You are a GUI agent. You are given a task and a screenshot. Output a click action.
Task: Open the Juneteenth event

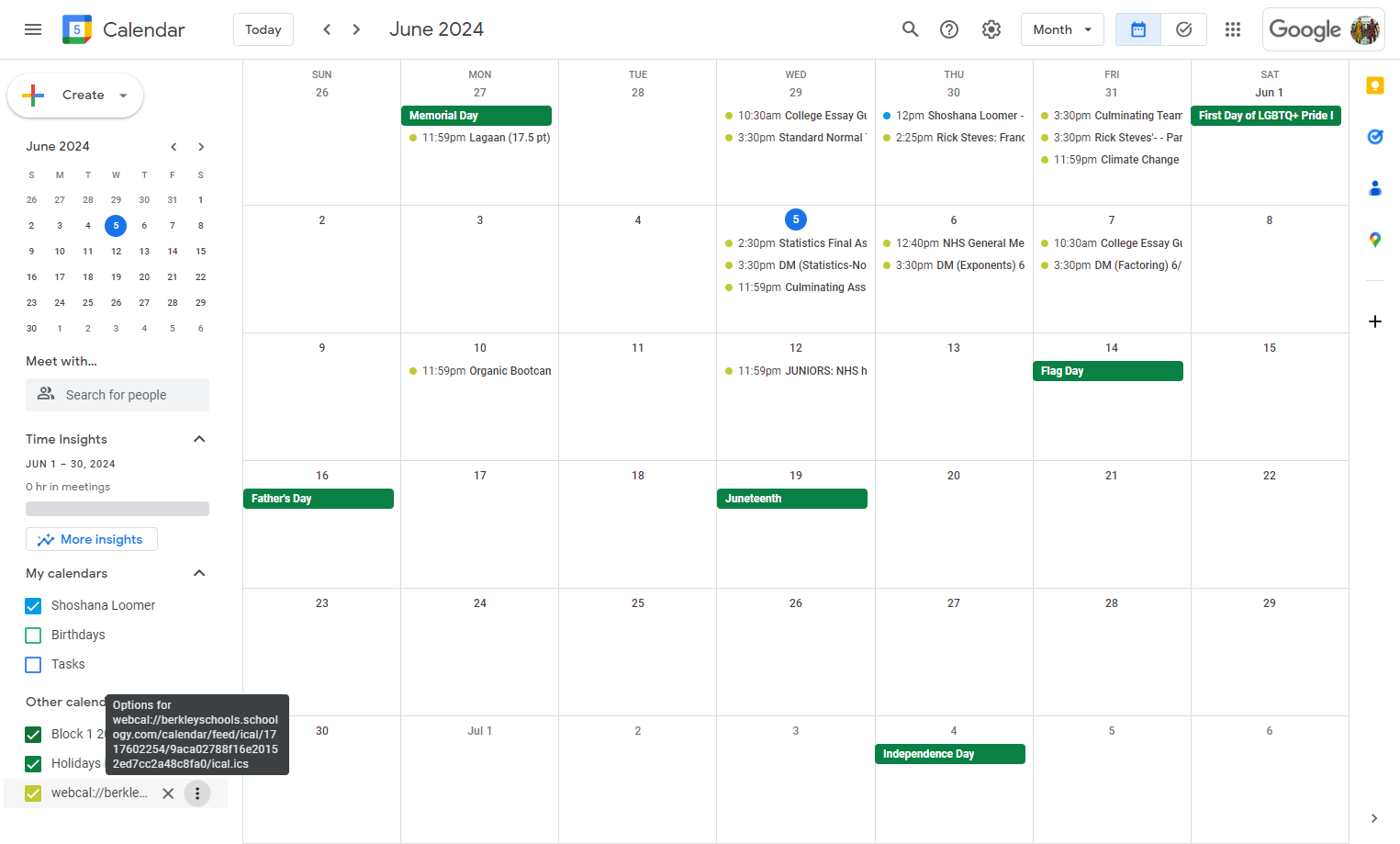(x=792, y=499)
